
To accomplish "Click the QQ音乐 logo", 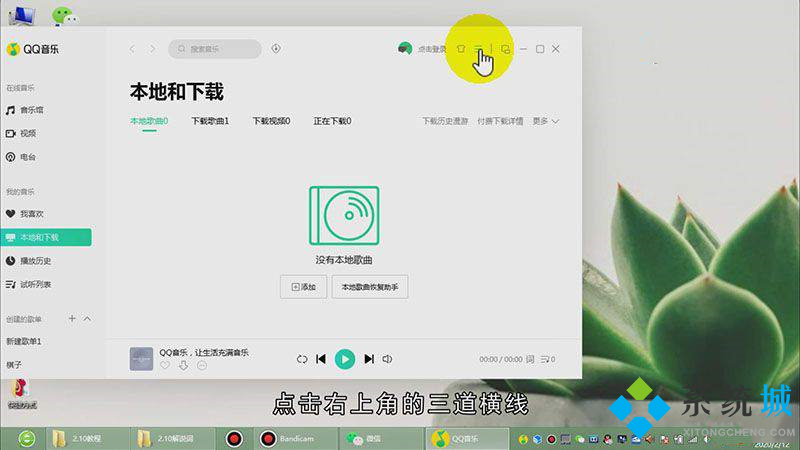I will click(32, 49).
